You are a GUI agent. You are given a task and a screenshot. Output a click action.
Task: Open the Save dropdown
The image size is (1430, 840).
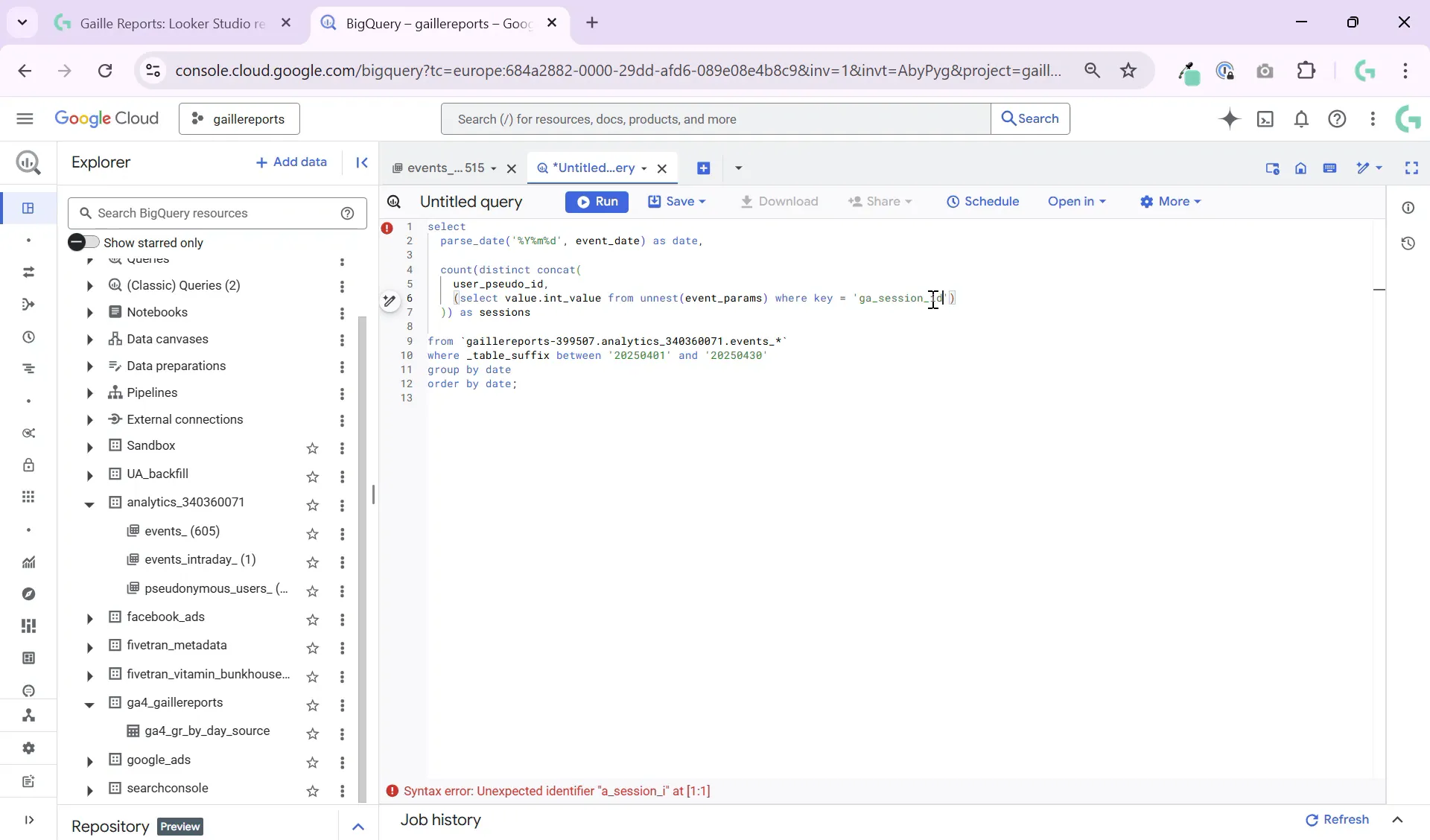pyautogui.click(x=676, y=202)
